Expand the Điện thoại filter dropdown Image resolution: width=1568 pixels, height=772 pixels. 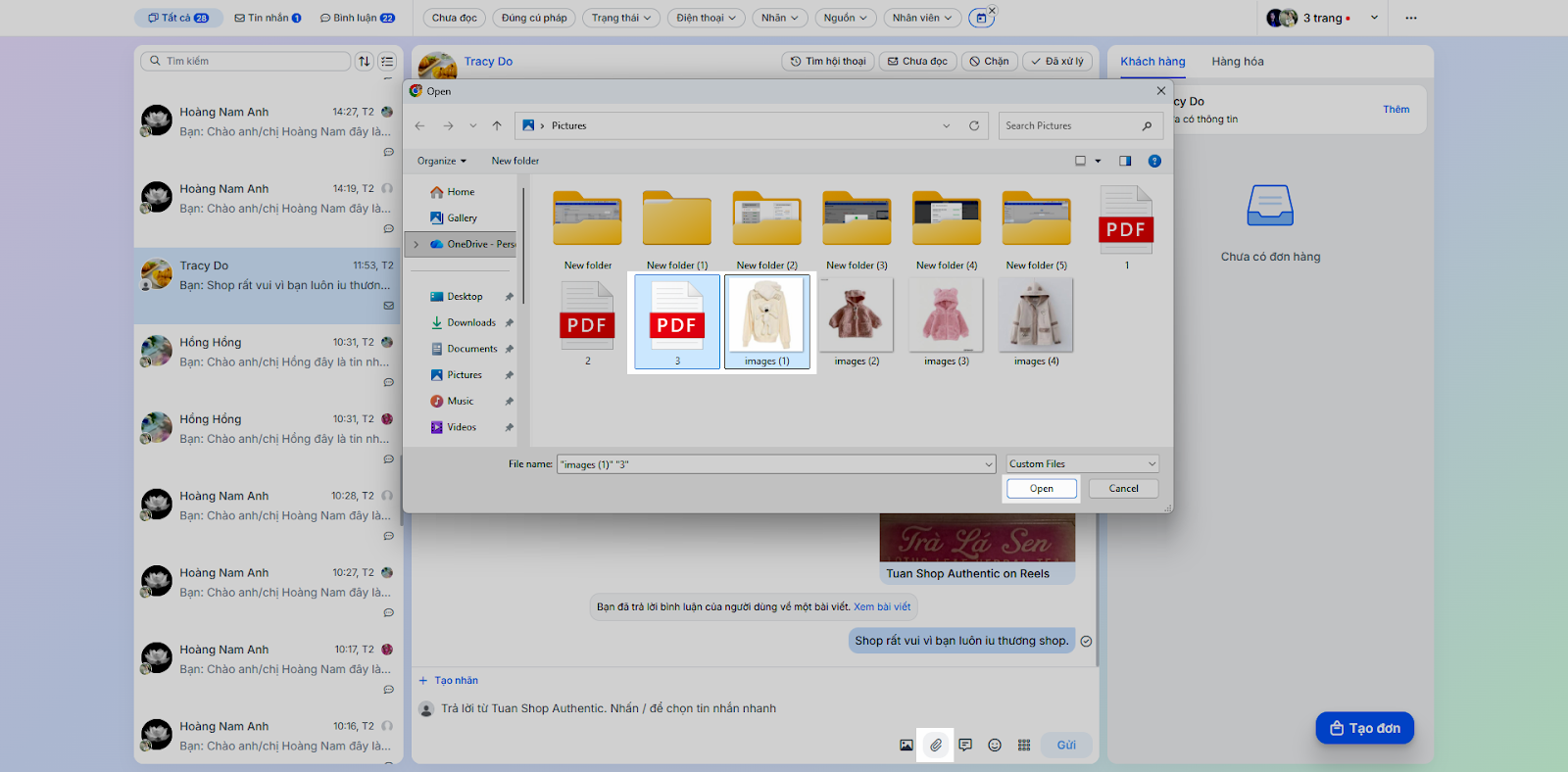(706, 18)
